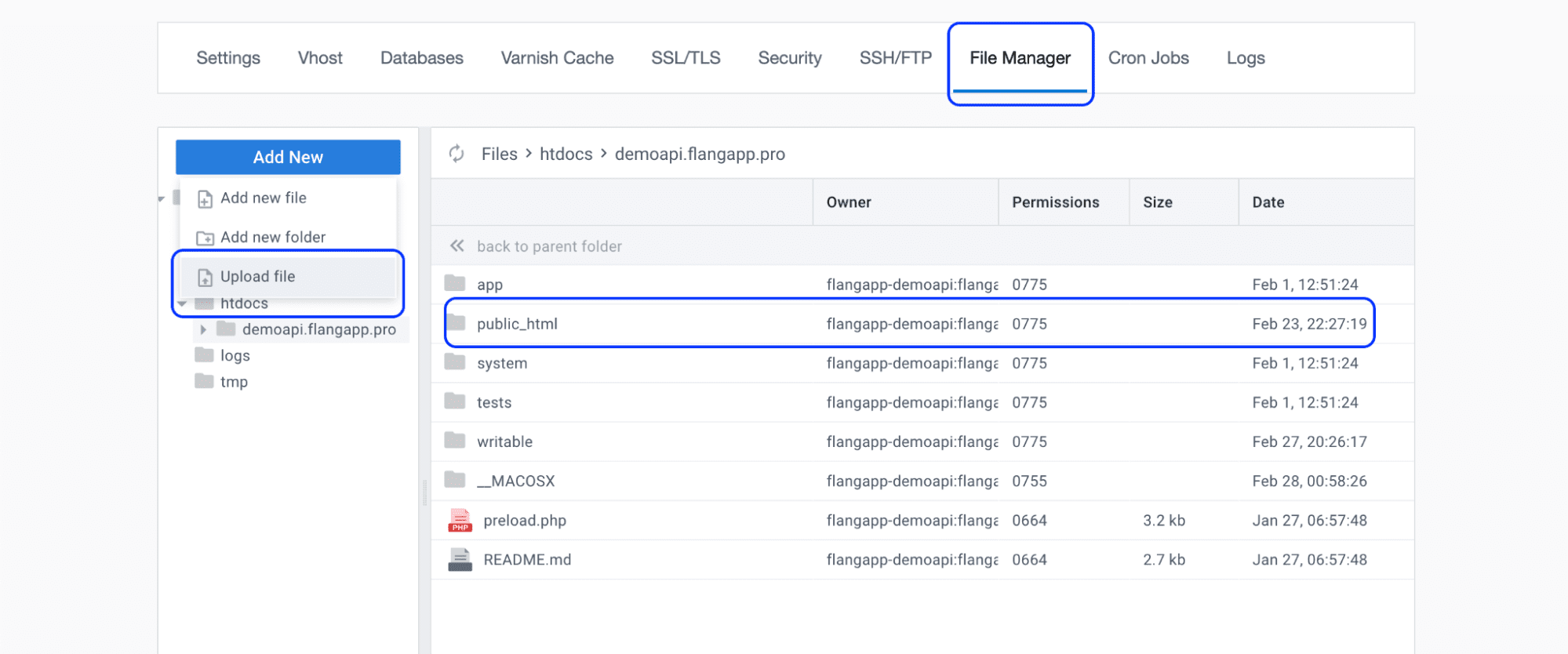Click the Permissions column header
1568x654 pixels.
tap(1055, 202)
